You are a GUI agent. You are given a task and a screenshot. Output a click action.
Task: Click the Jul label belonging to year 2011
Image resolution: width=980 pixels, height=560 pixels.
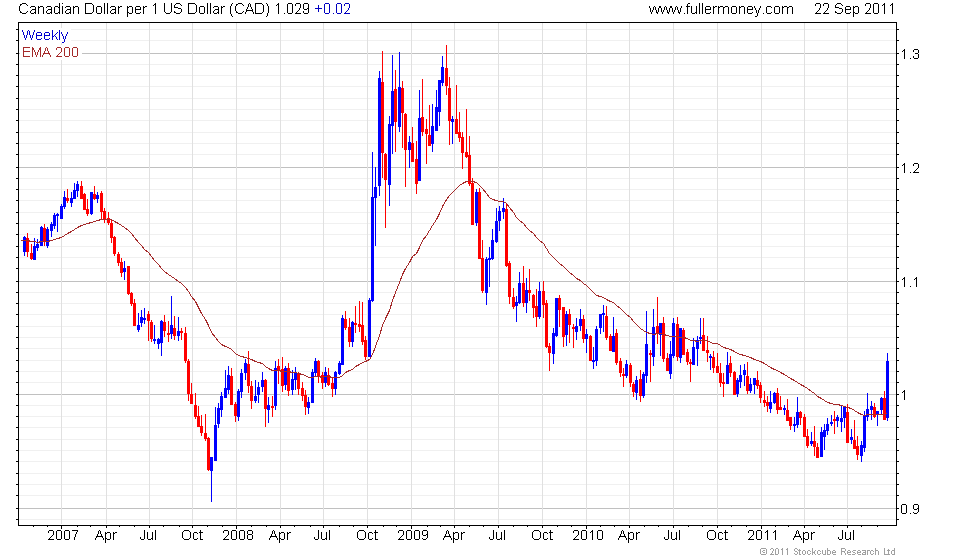(x=846, y=536)
